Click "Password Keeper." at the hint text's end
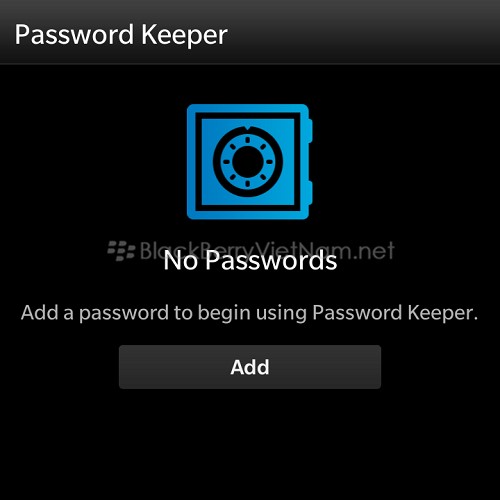The image size is (500, 500). pos(395,313)
